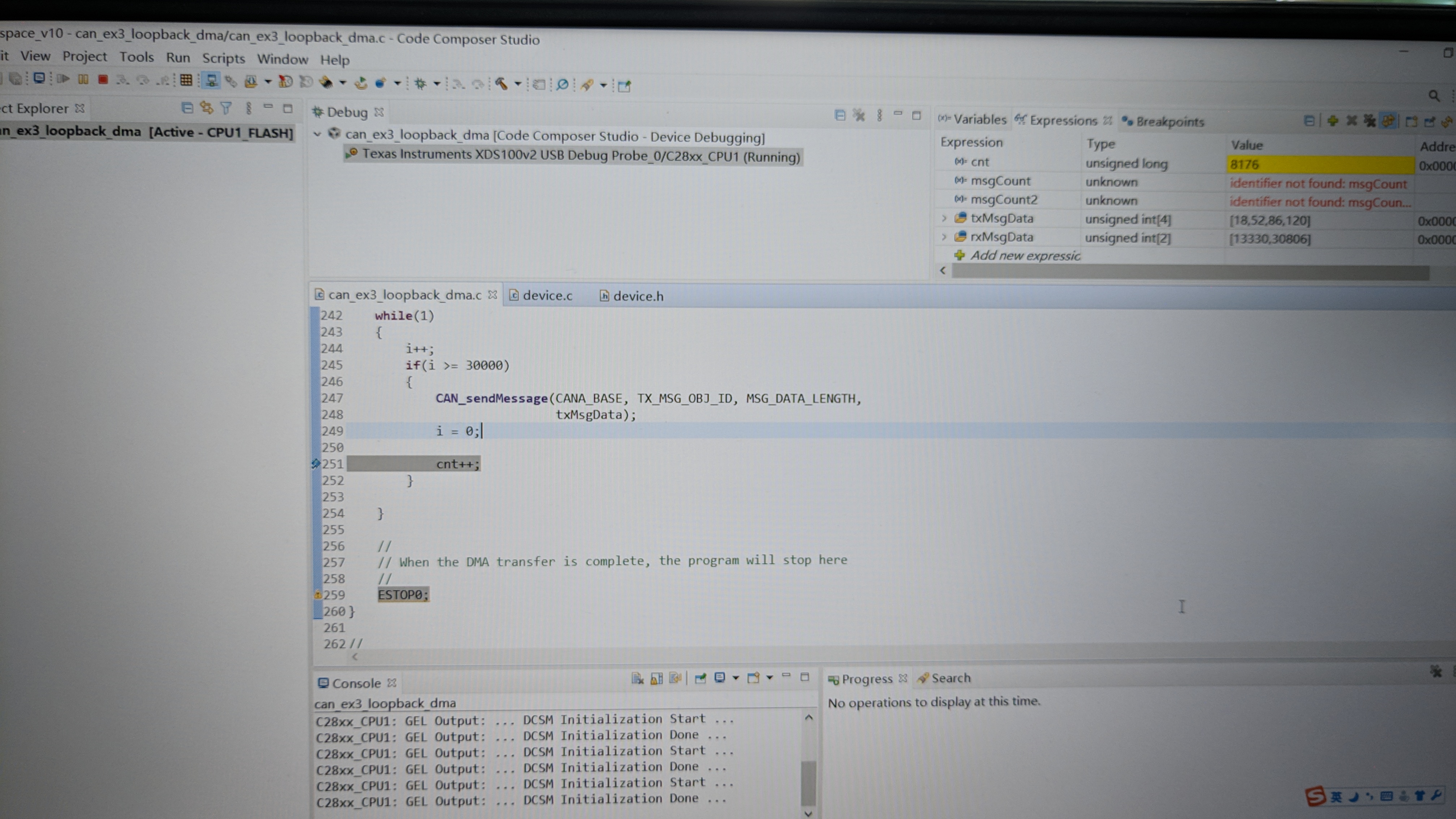
Task: Remove all expressions with double-X icon
Action: (1370, 121)
